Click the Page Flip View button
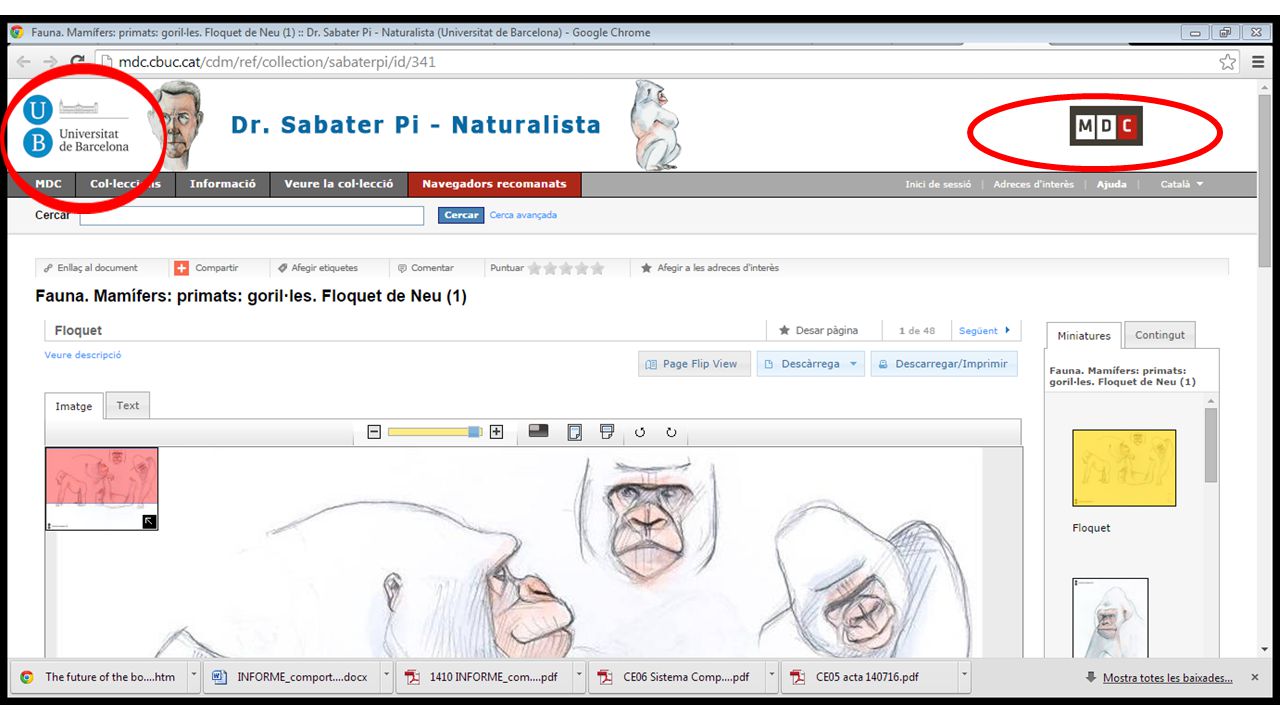 click(695, 364)
